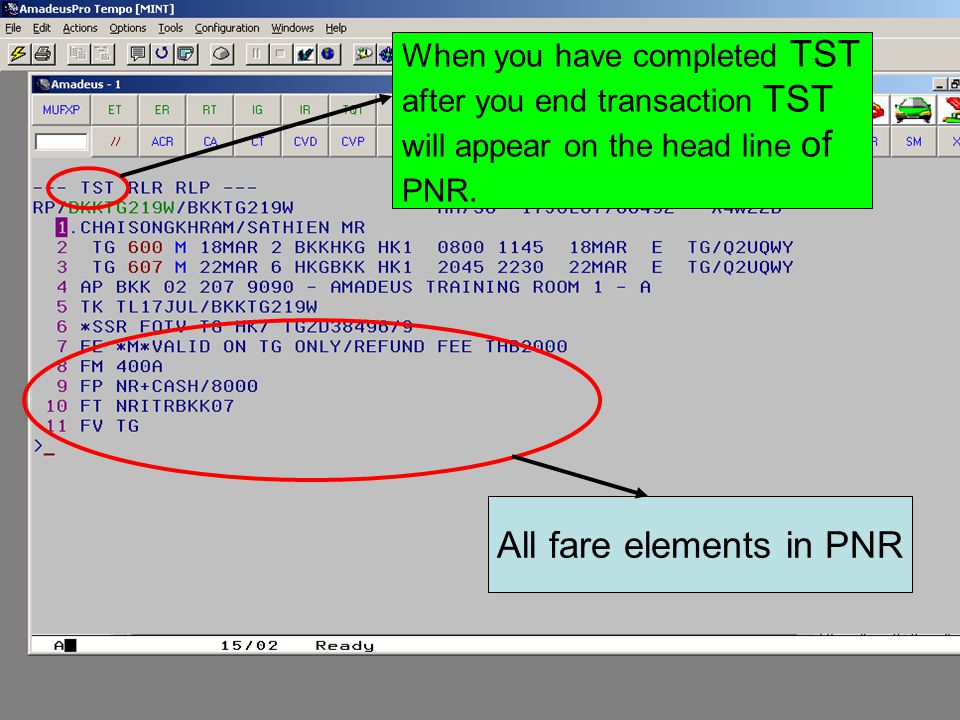Click the CVP button
This screenshot has height=720, width=960.
(353, 142)
